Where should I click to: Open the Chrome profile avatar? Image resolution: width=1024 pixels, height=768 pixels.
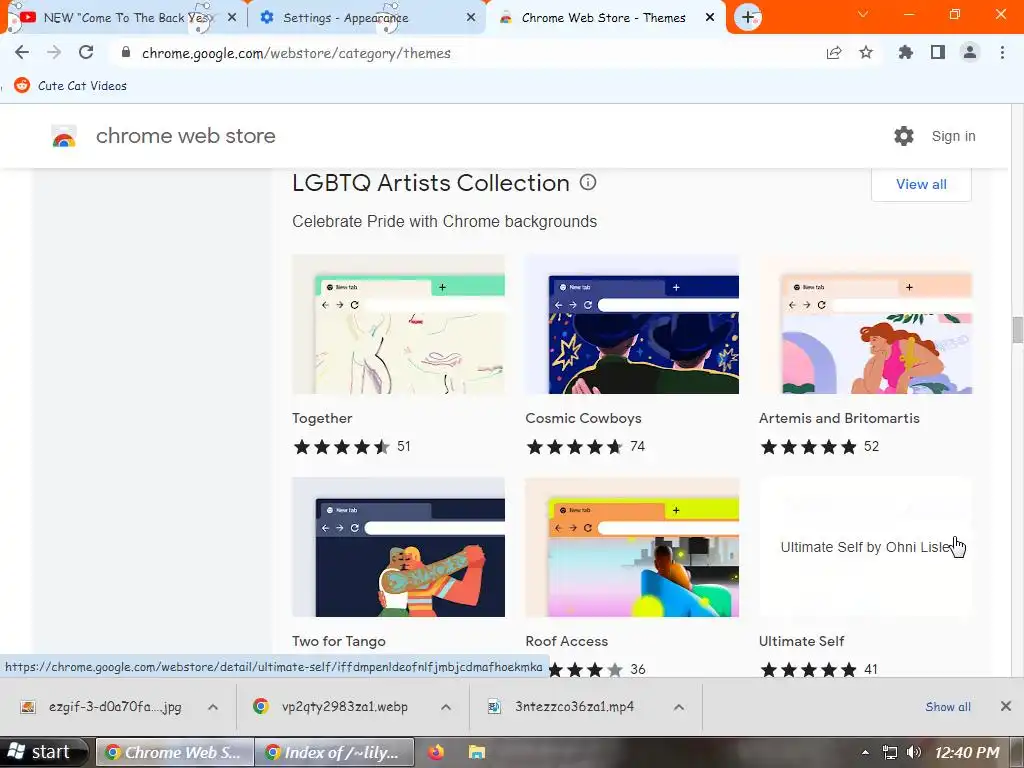pyautogui.click(x=970, y=52)
